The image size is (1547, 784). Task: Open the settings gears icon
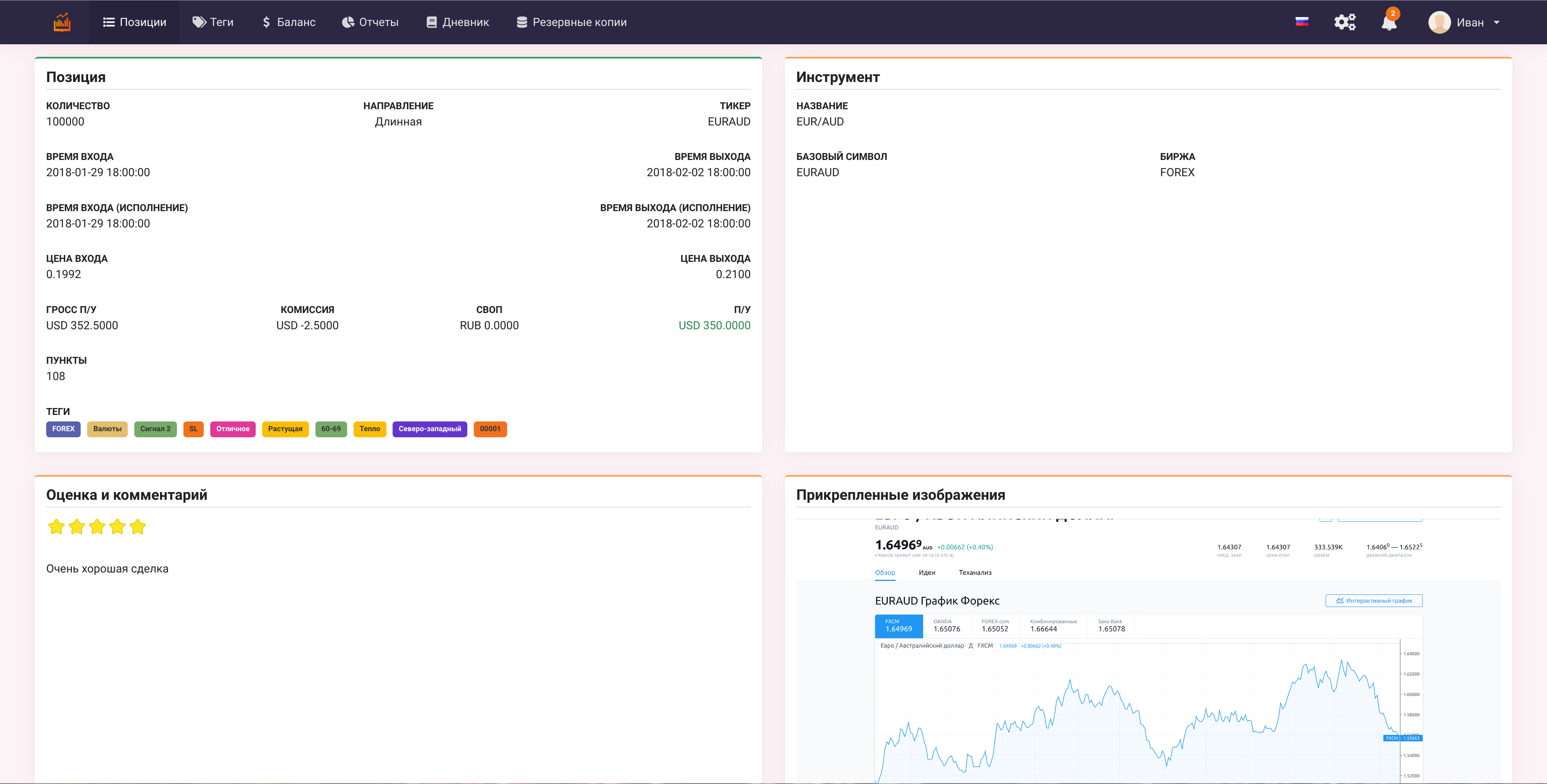pos(1345,22)
